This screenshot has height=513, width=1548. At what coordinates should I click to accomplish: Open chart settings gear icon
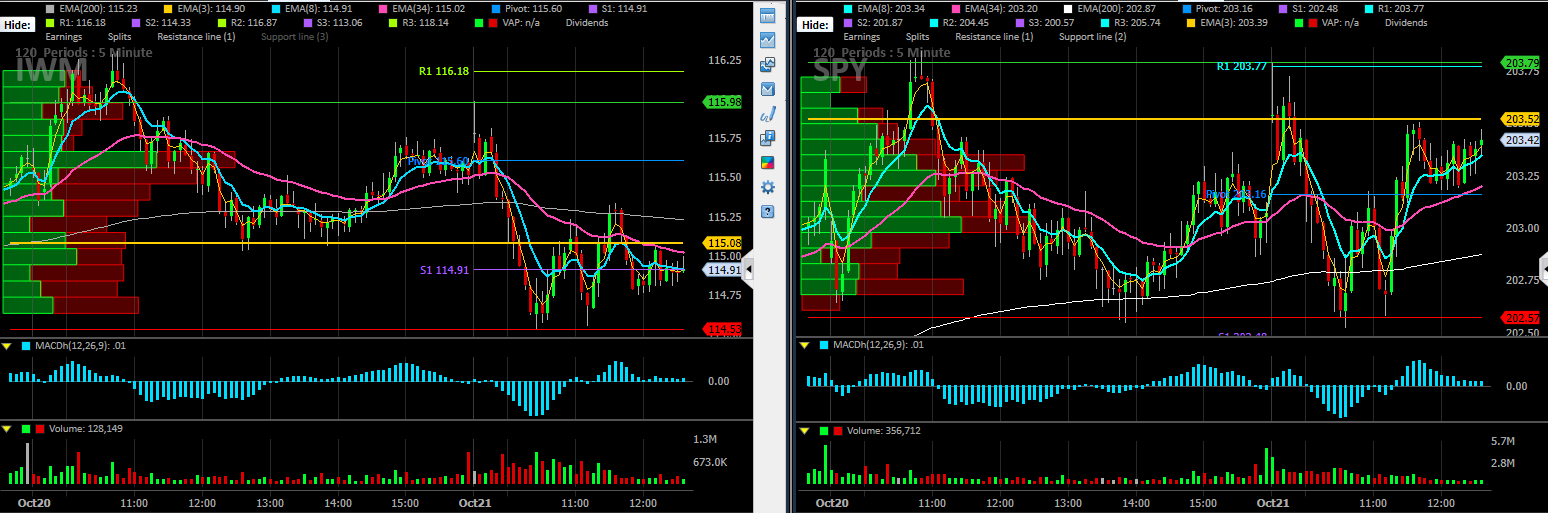tap(768, 187)
